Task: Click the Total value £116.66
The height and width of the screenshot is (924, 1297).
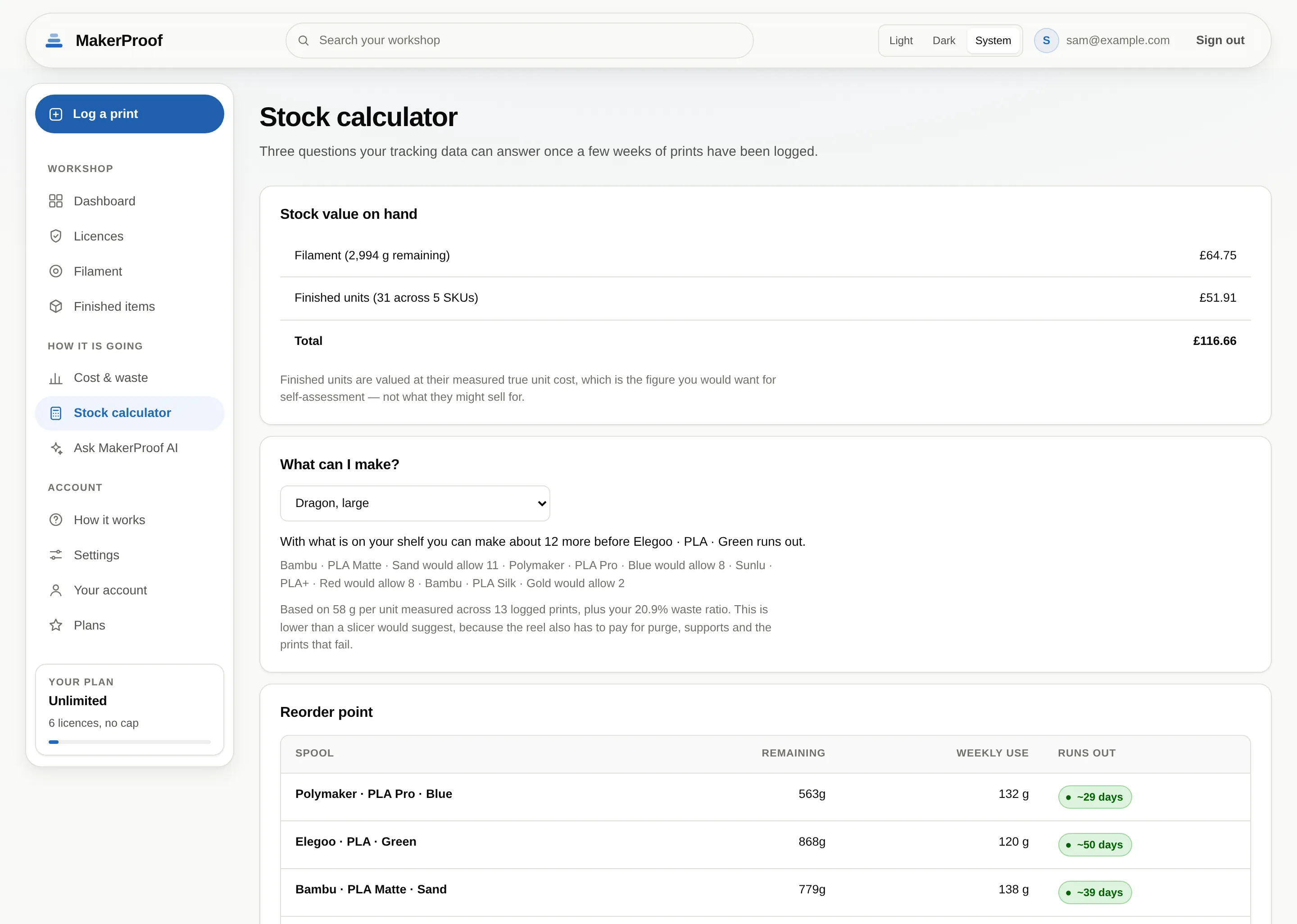Action: tap(1215, 341)
